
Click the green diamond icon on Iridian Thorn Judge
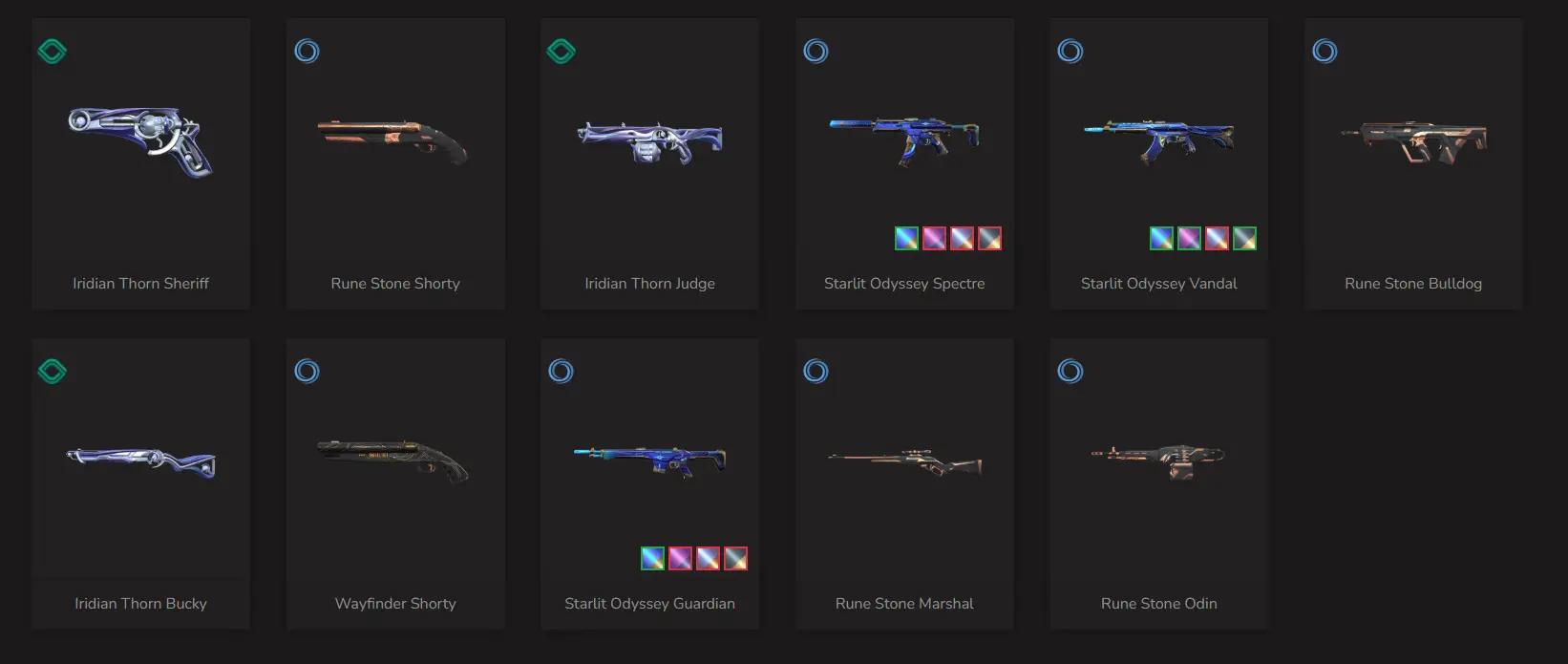(561, 51)
